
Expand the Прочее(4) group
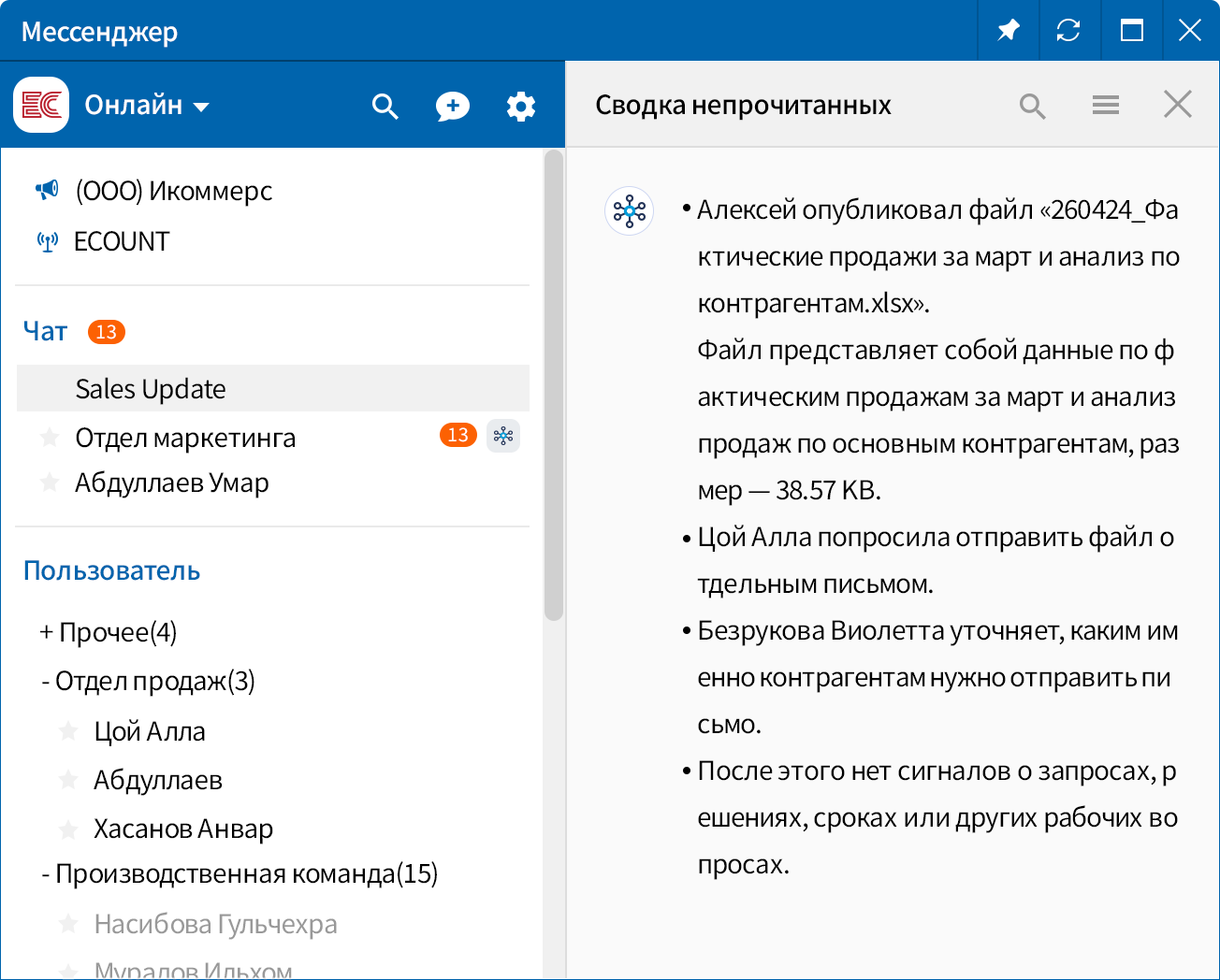point(108,632)
